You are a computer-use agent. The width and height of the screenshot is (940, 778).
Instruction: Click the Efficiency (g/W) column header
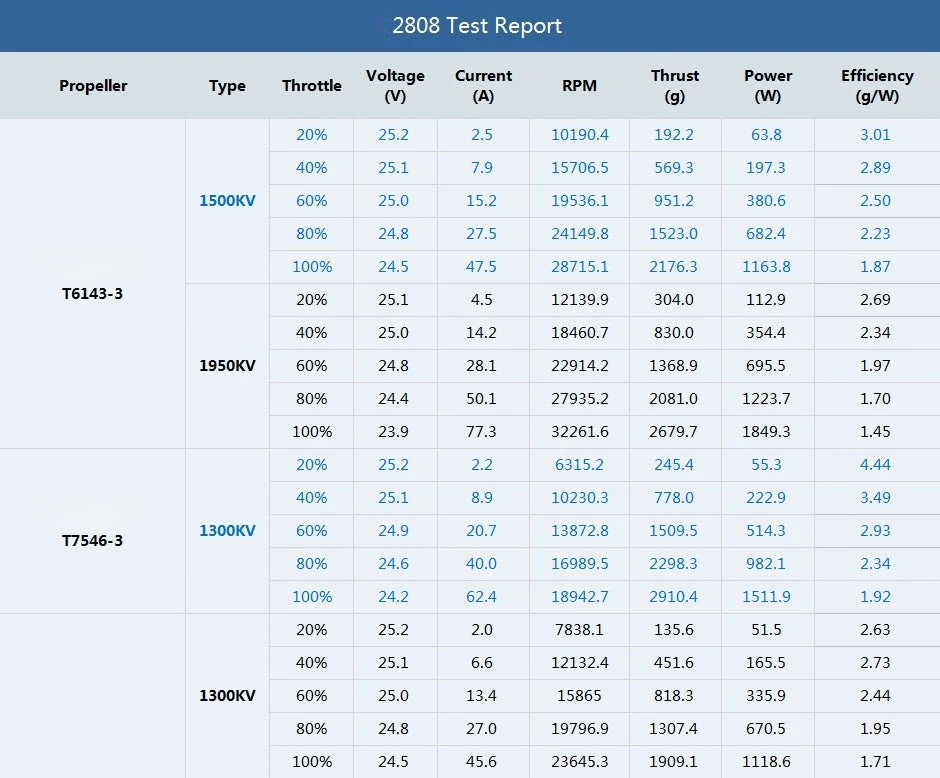(877, 86)
